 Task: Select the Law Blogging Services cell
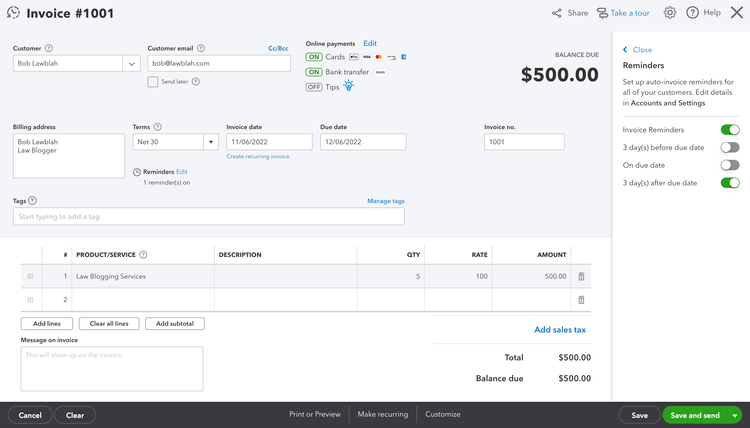pyautogui.click(x=143, y=276)
